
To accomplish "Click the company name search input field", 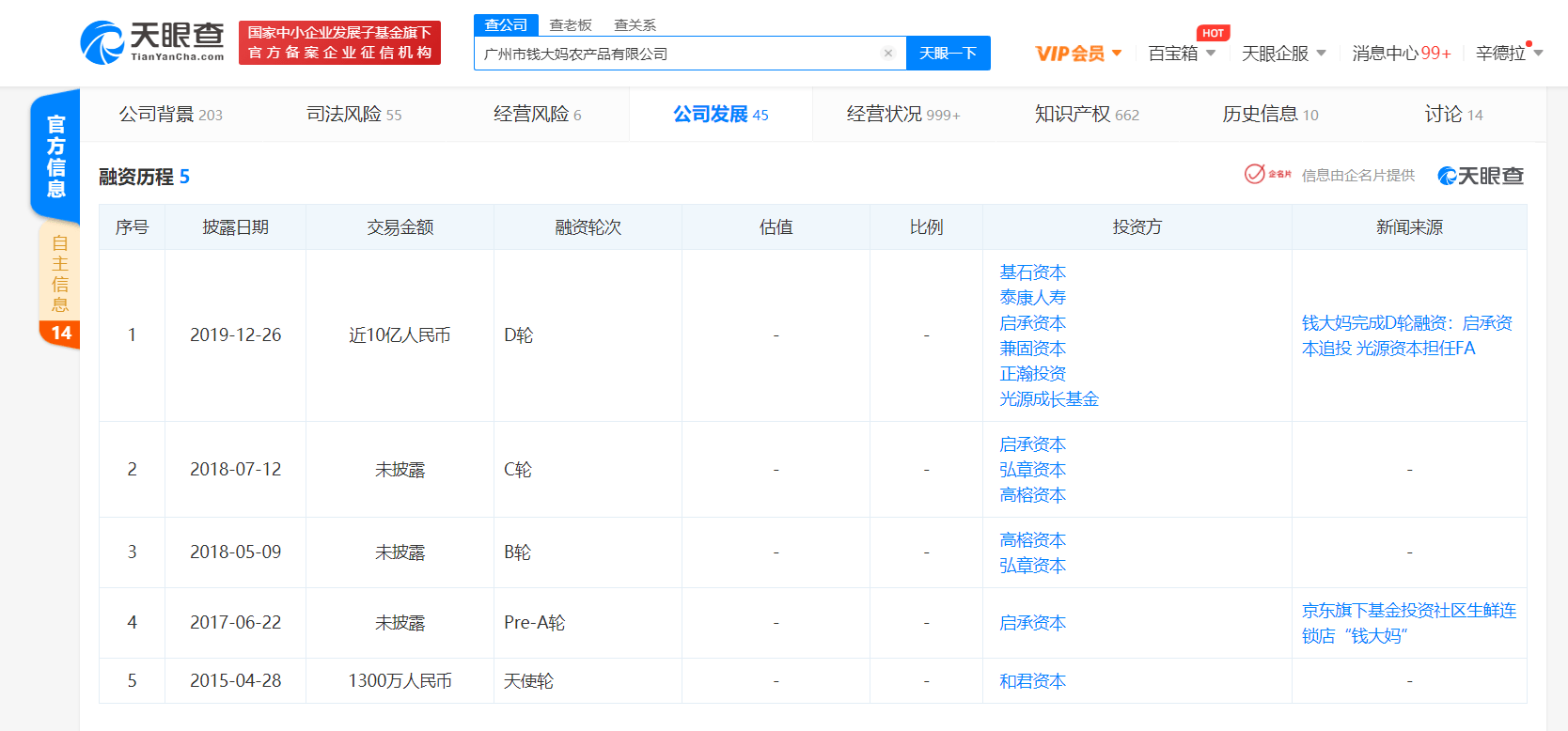I will coord(677,54).
